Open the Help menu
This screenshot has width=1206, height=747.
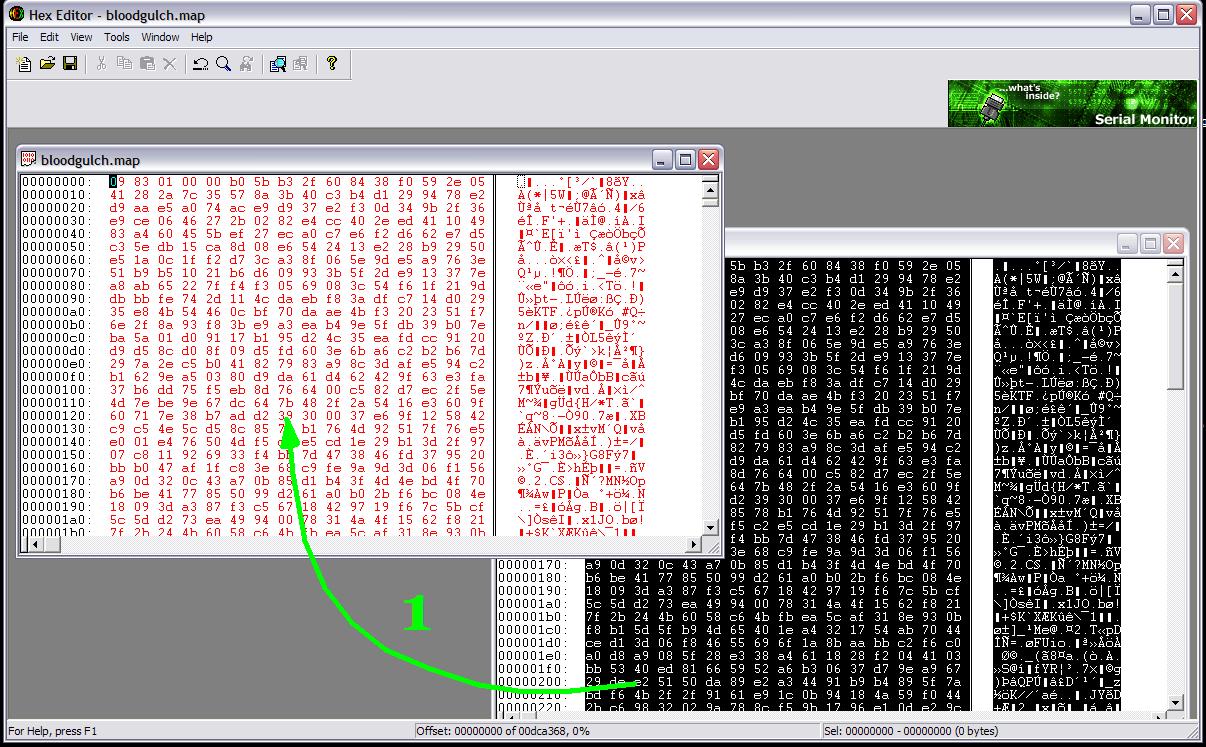(202, 37)
